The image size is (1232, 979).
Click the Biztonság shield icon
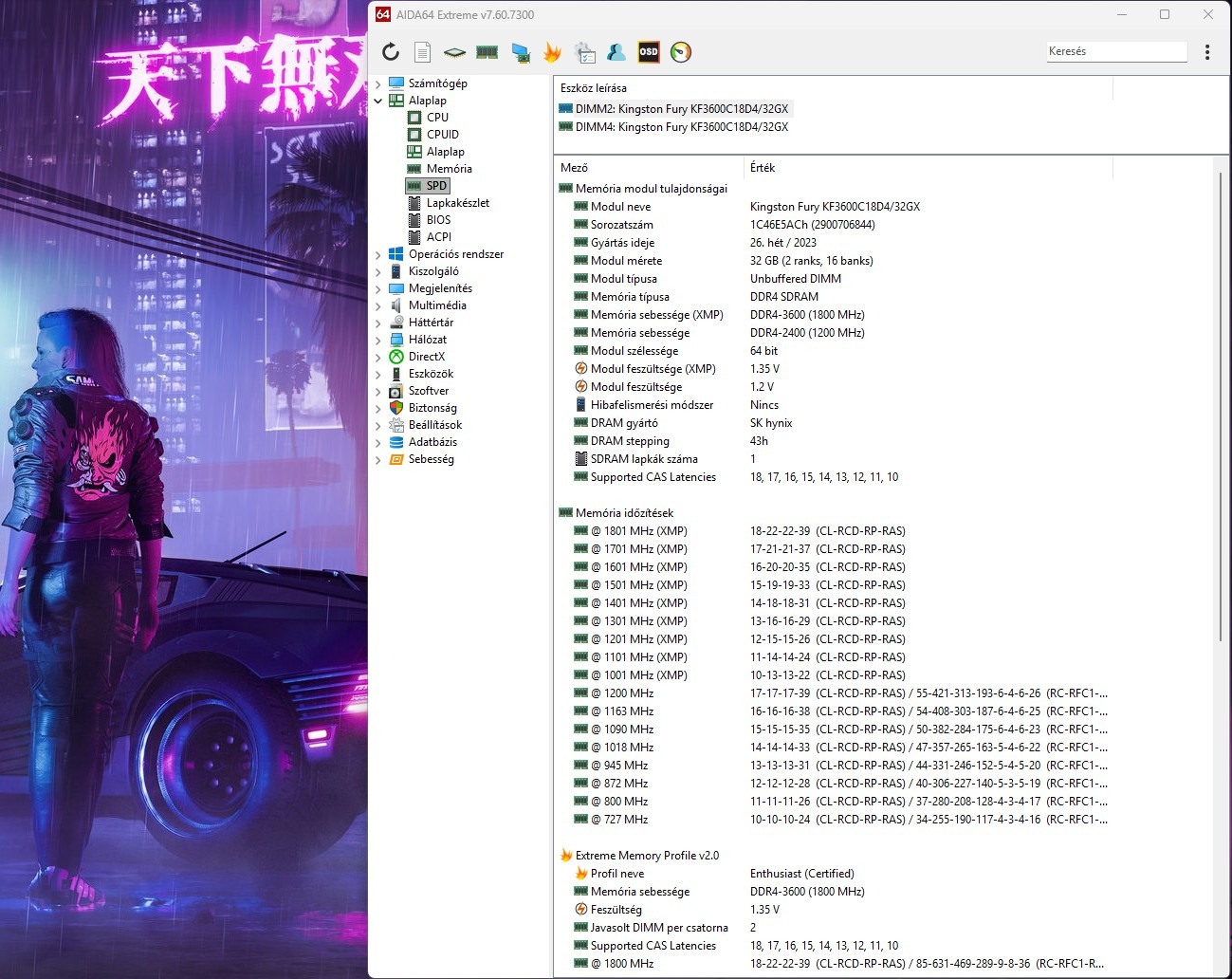point(396,408)
